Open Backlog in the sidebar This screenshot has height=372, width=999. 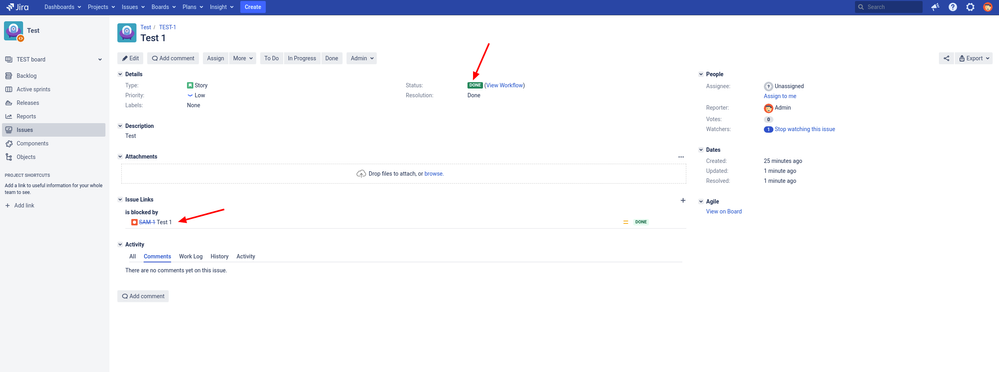(x=54, y=76)
